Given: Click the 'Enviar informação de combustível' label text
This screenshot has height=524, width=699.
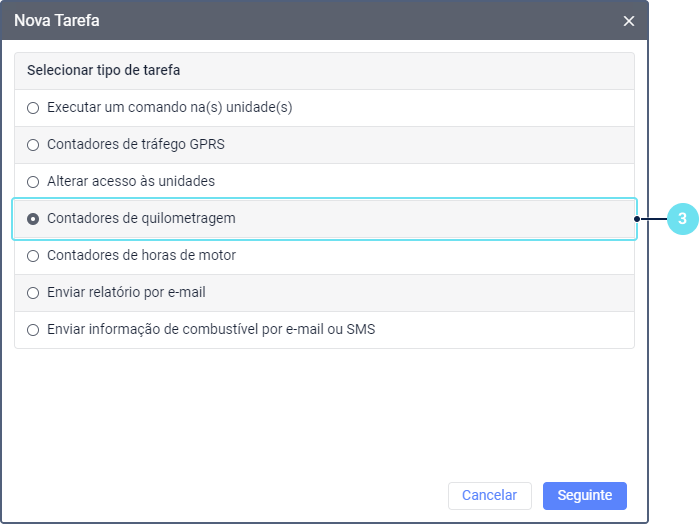Looking at the screenshot, I should tap(210, 329).
